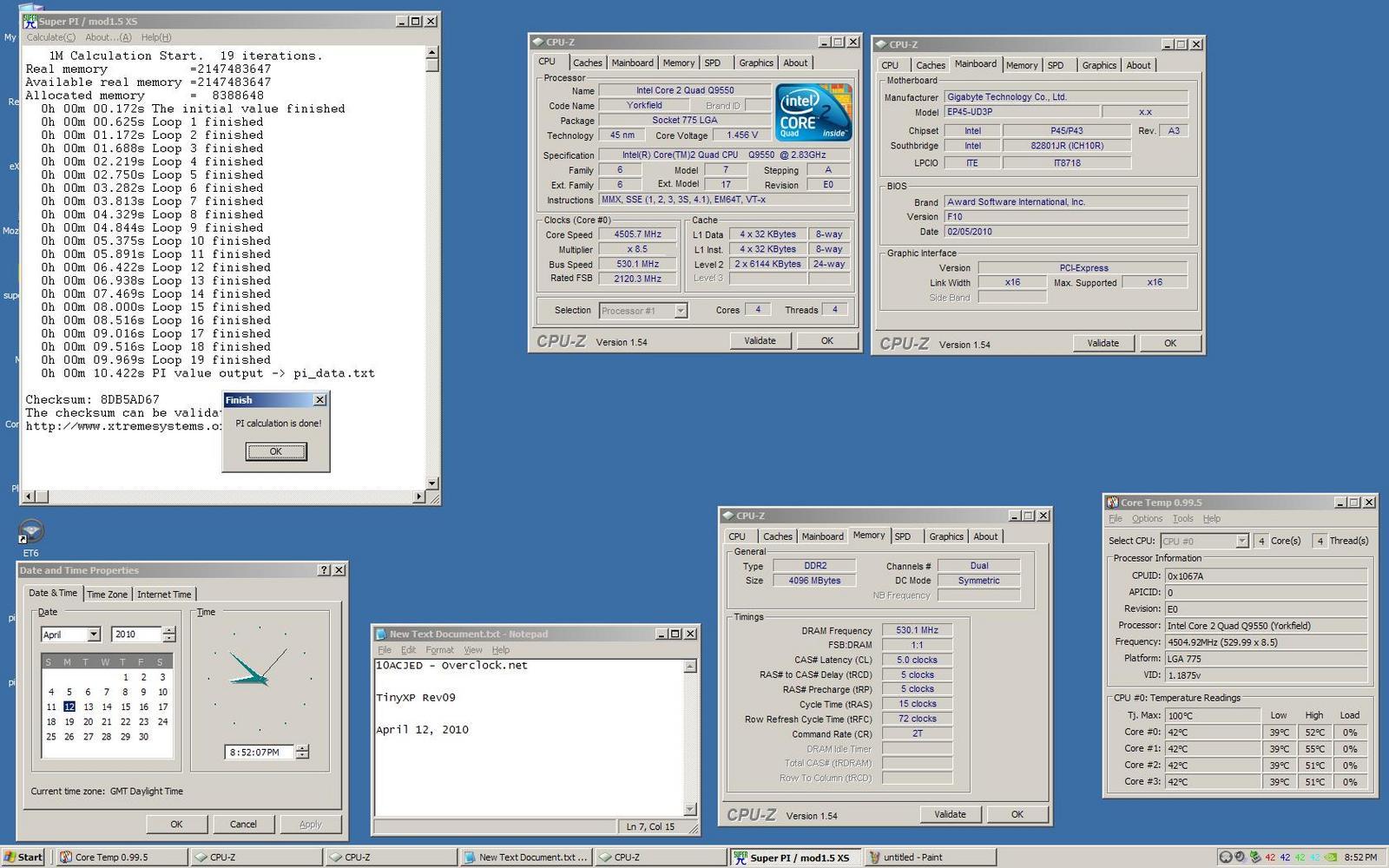Click Notepad scrollbar down arrow
The height and width of the screenshot is (868, 1389).
point(690,809)
